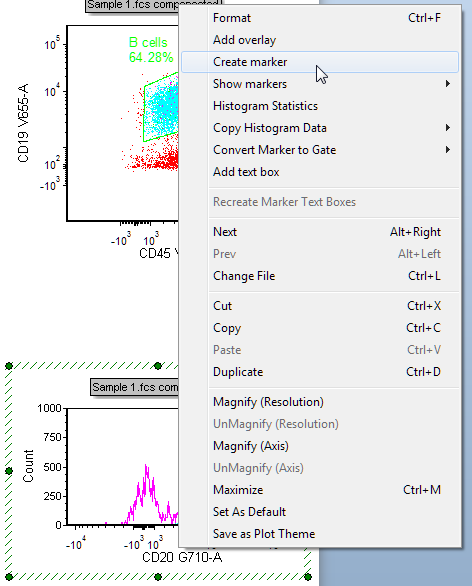This screenshot has width=472, height=586.
Task: Choose Add overlay menu entry
Action: click(x=320, y=40)
